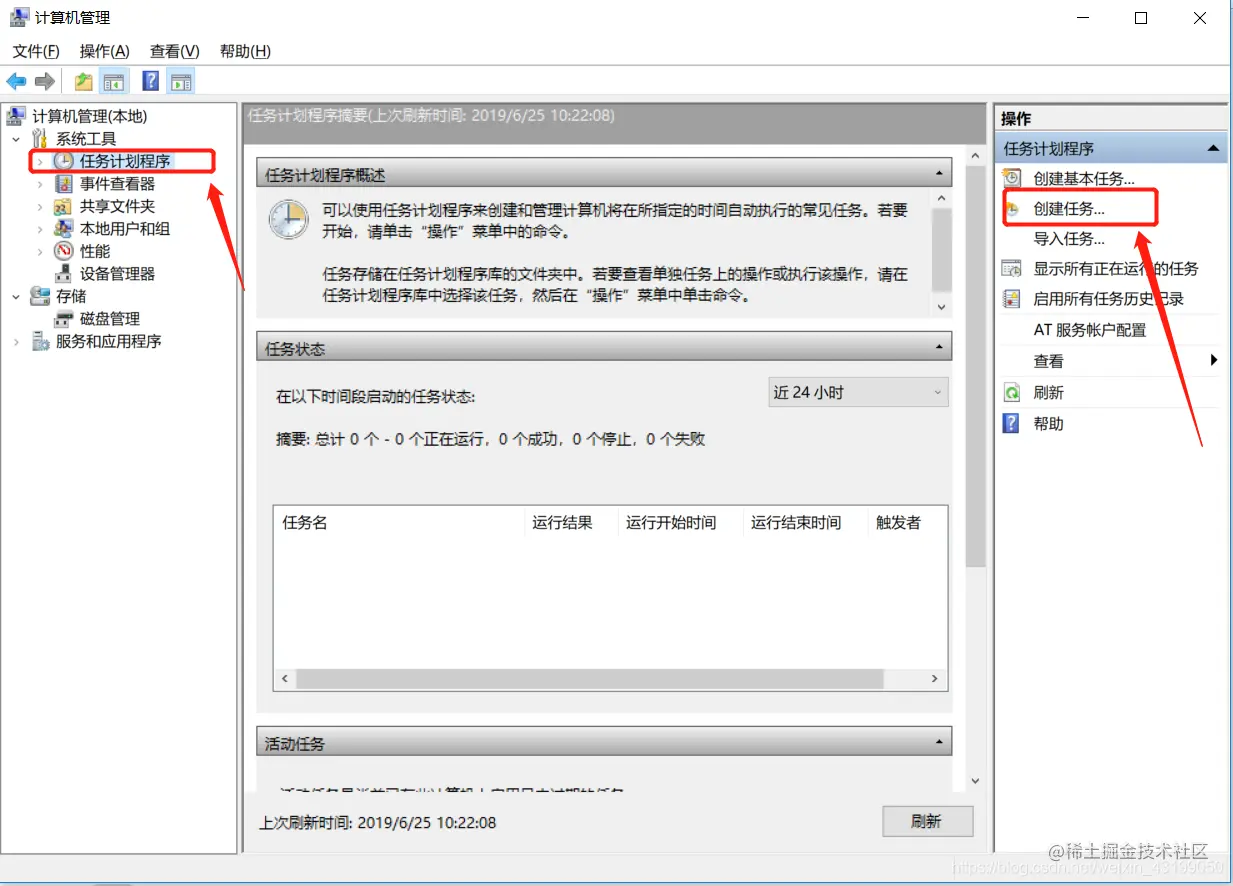Expand the 共享文件夹 tree node
The height and width of the screenshot is (886, 1233).
coord(40,206)
